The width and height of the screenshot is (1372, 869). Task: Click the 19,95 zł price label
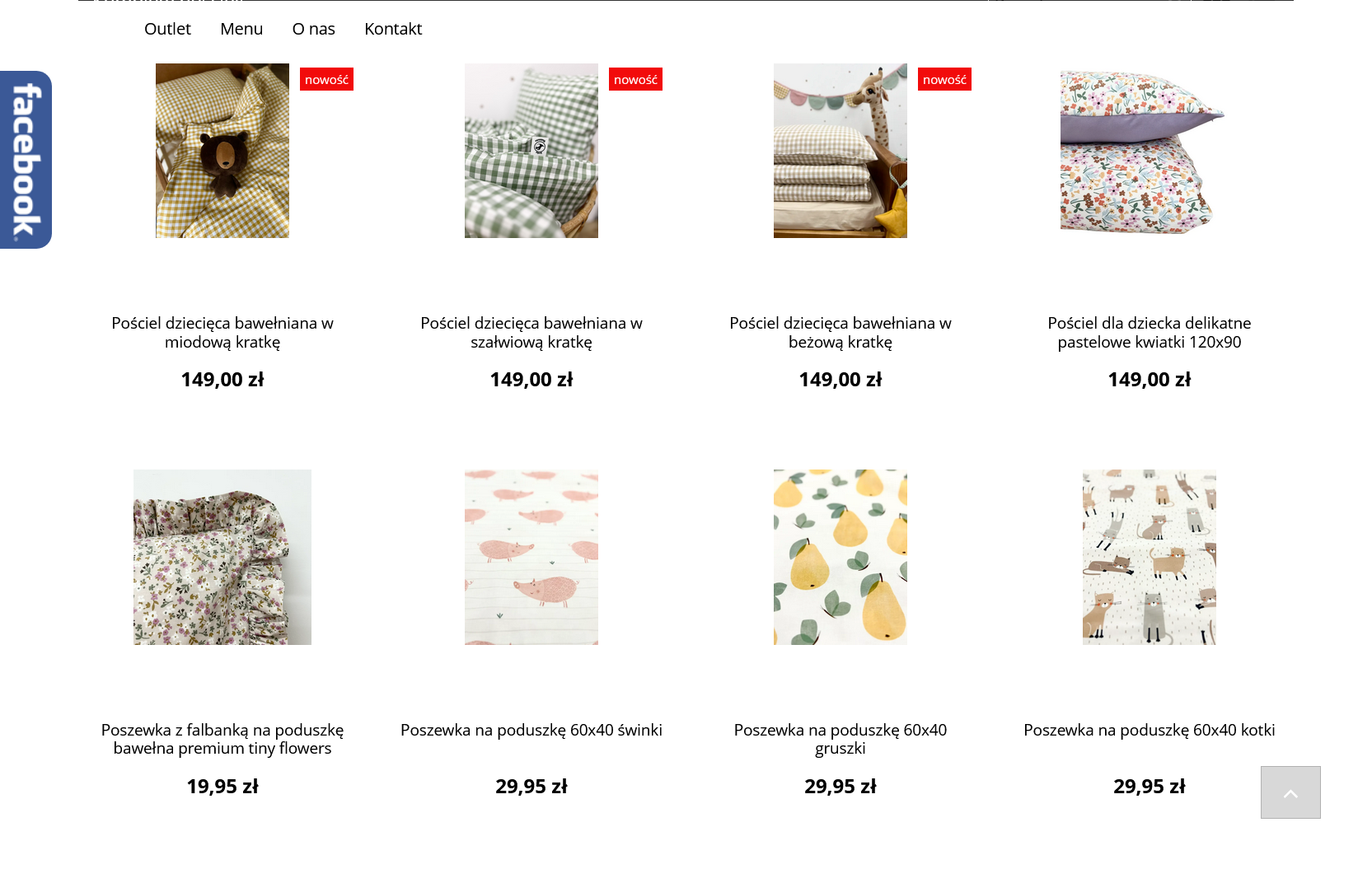pyautogui.click(x=222, y=786)
